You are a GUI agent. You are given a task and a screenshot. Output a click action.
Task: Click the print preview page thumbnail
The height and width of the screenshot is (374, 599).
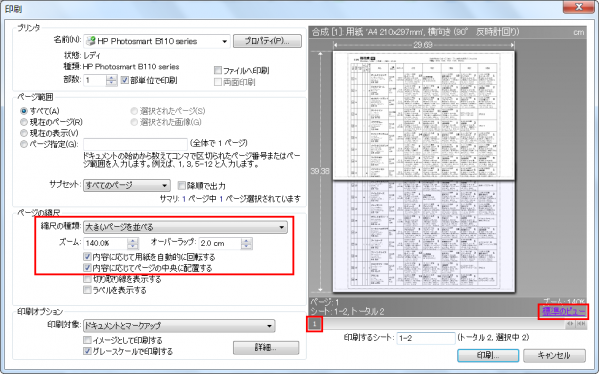(x=424, y=172)
